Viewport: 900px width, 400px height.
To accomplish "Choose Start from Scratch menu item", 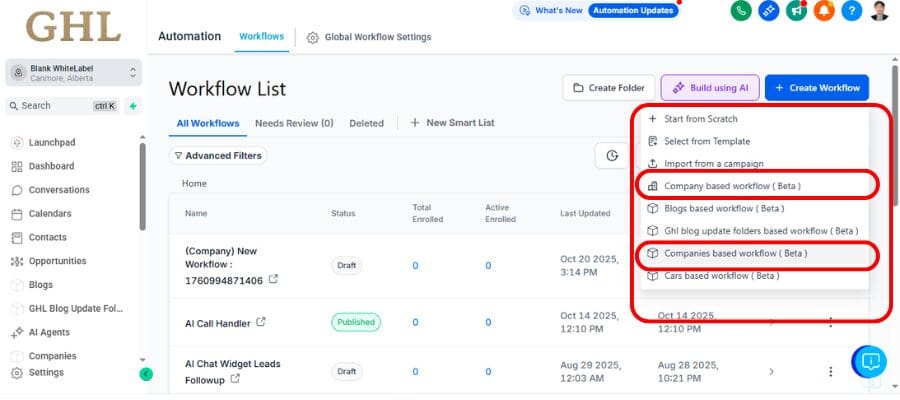I will click(700, 118).
